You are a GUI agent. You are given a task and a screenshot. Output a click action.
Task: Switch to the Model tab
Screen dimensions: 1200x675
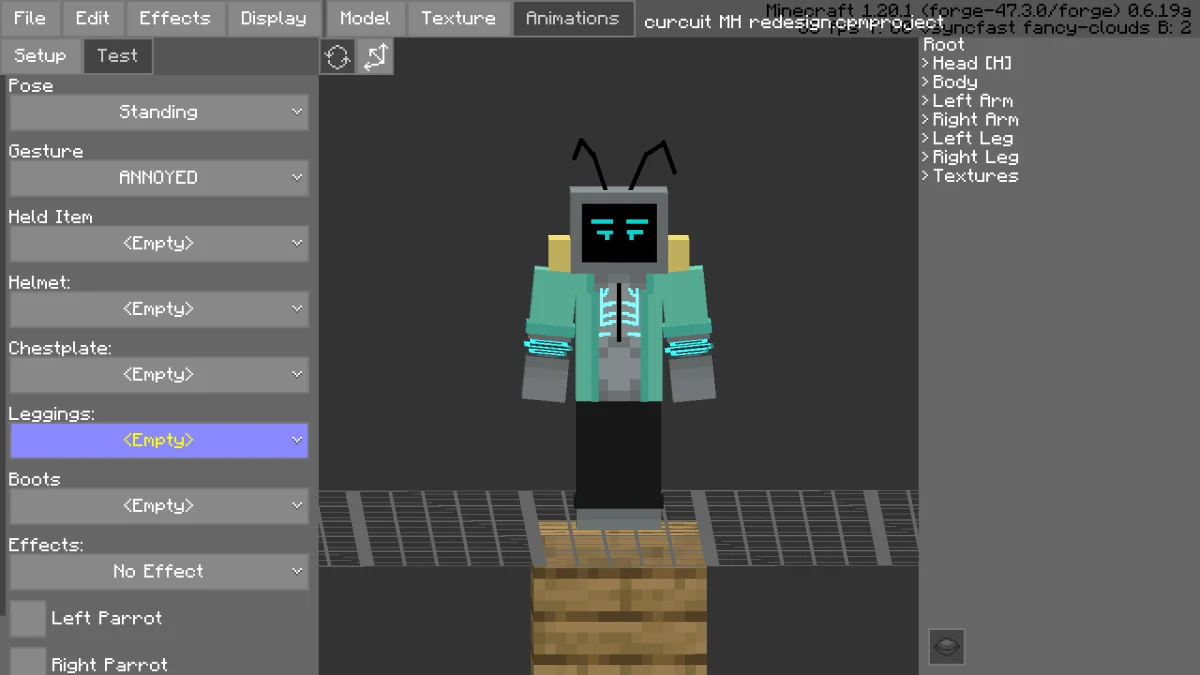click(365, 18)
